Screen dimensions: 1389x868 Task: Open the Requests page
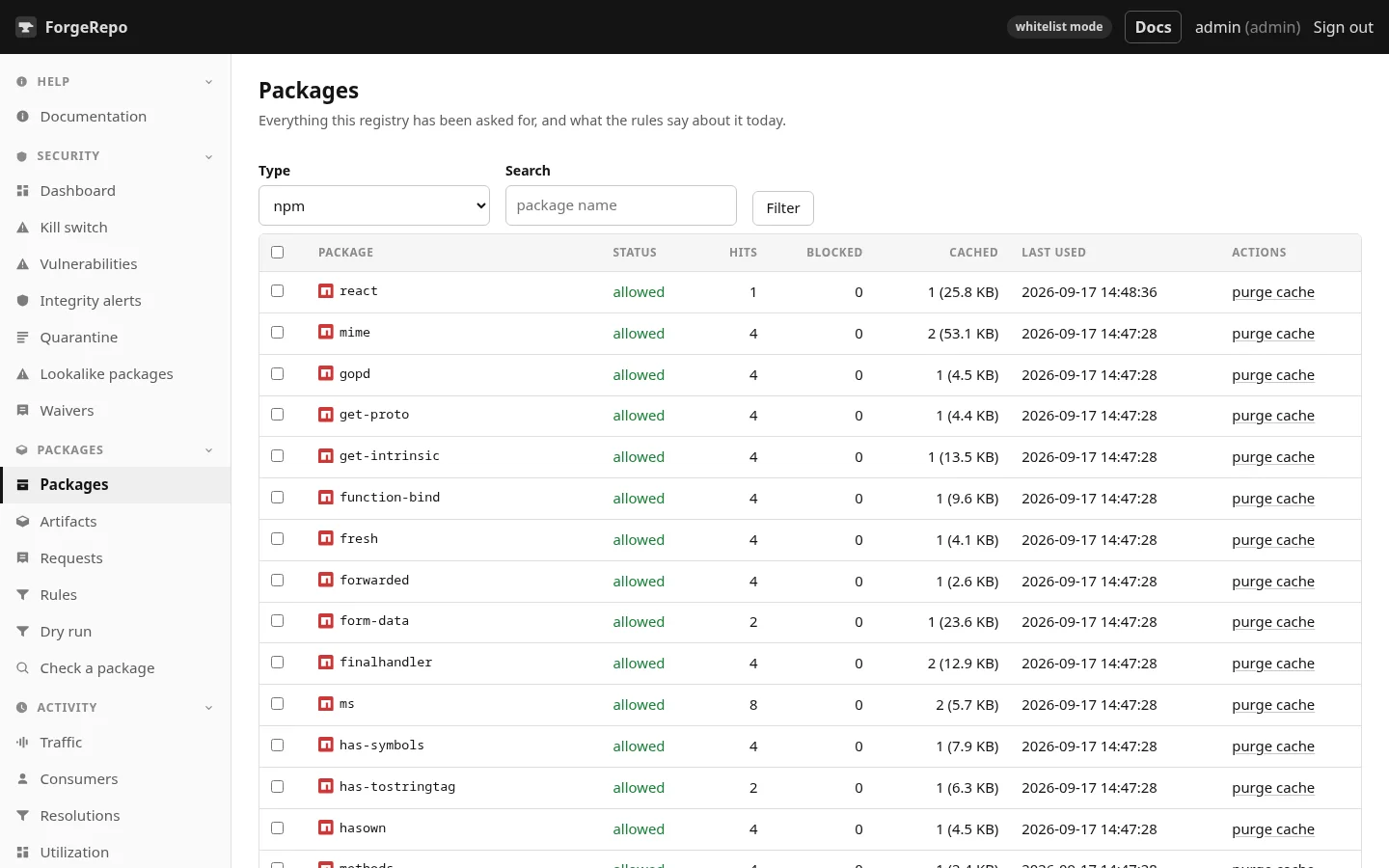click(x=116, y=558)
